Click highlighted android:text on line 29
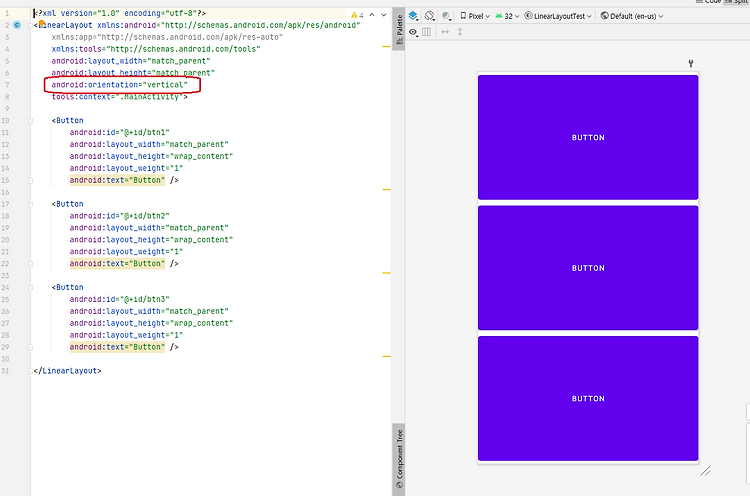750x496 pixels. pos(117,347)
